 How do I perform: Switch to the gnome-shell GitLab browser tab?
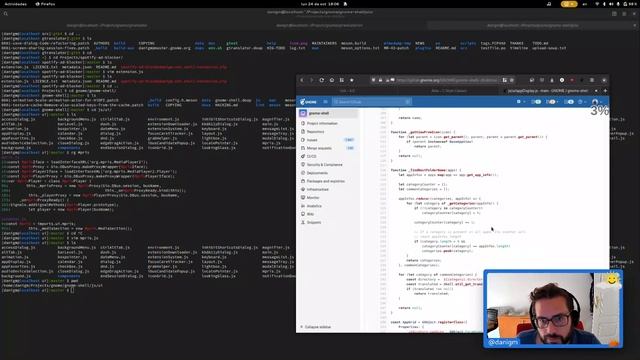(x=549, y=91)
